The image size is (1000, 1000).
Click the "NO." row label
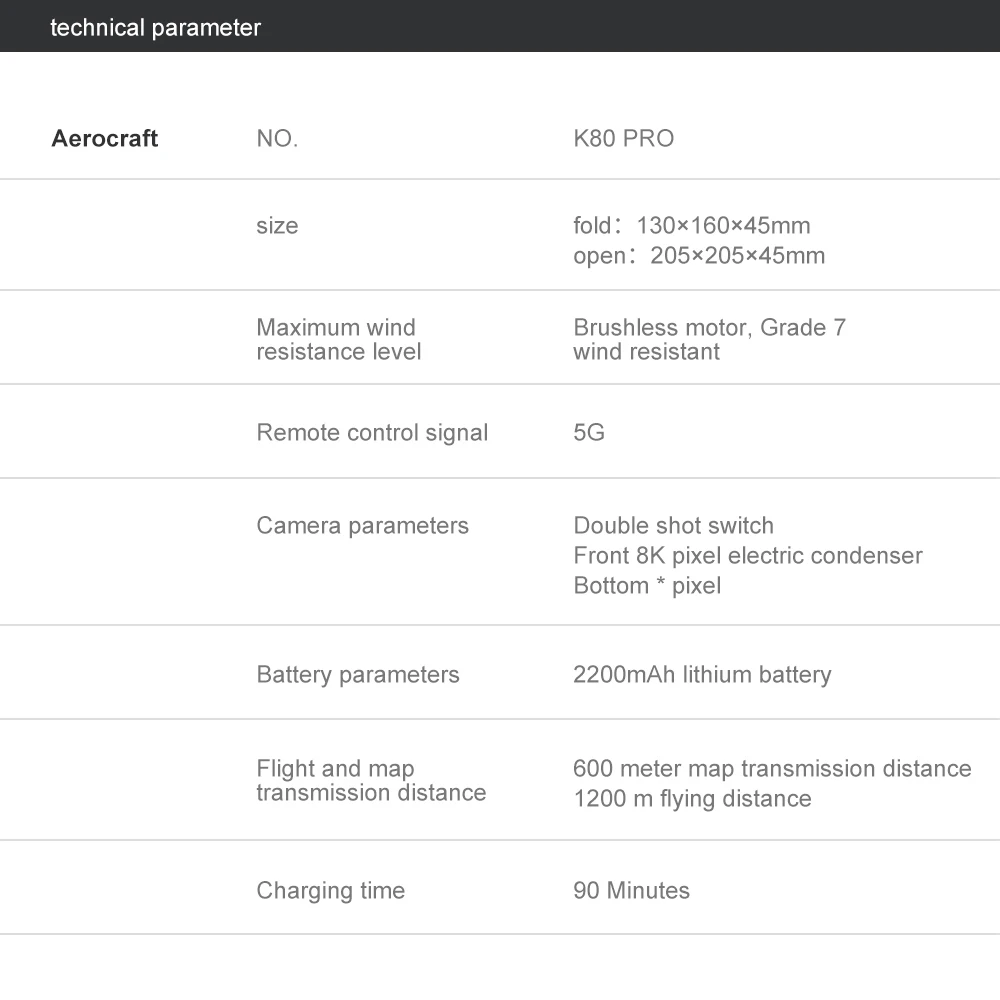(277, 138)
